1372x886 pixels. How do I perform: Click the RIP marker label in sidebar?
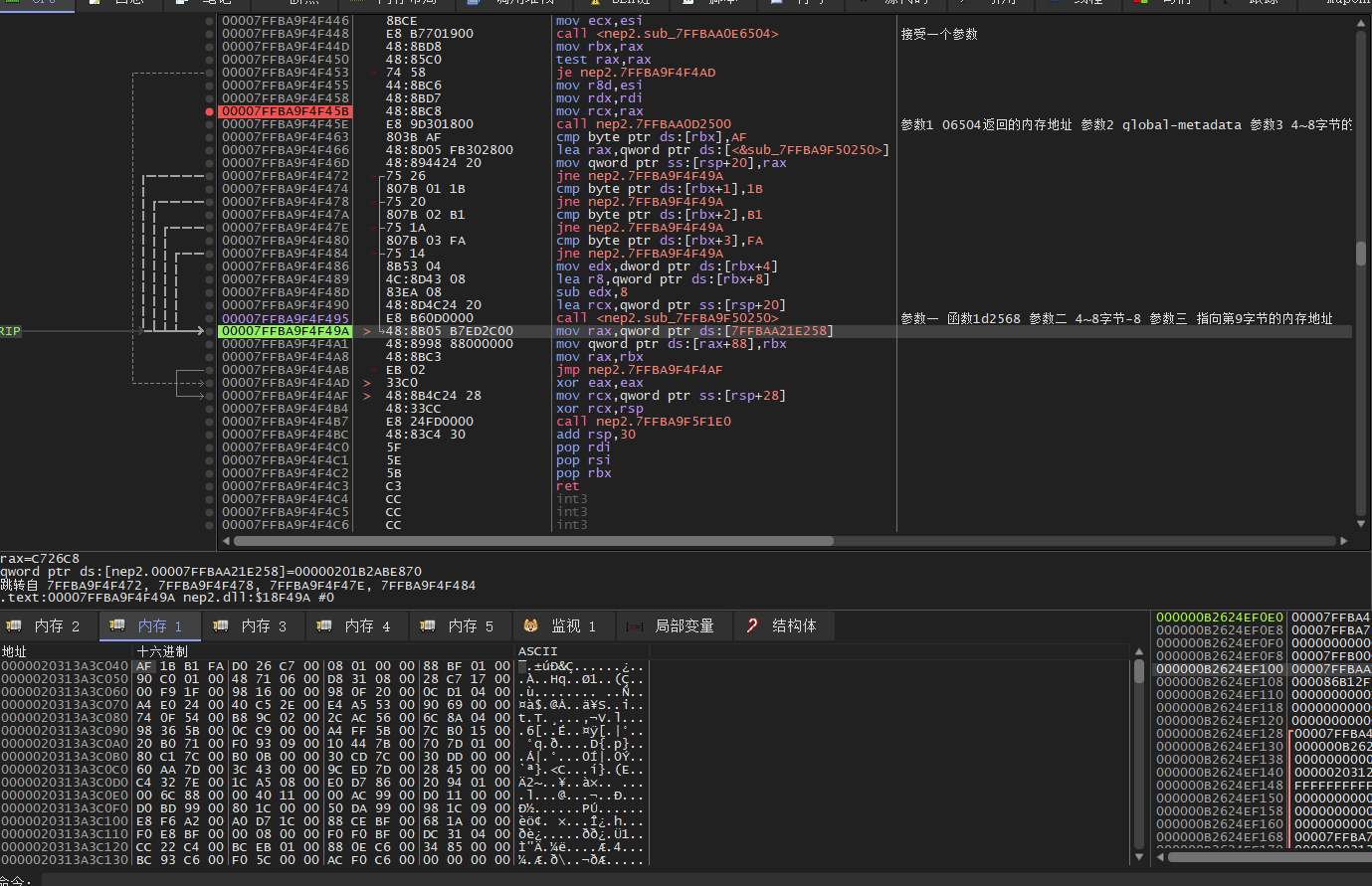(10, 331)
